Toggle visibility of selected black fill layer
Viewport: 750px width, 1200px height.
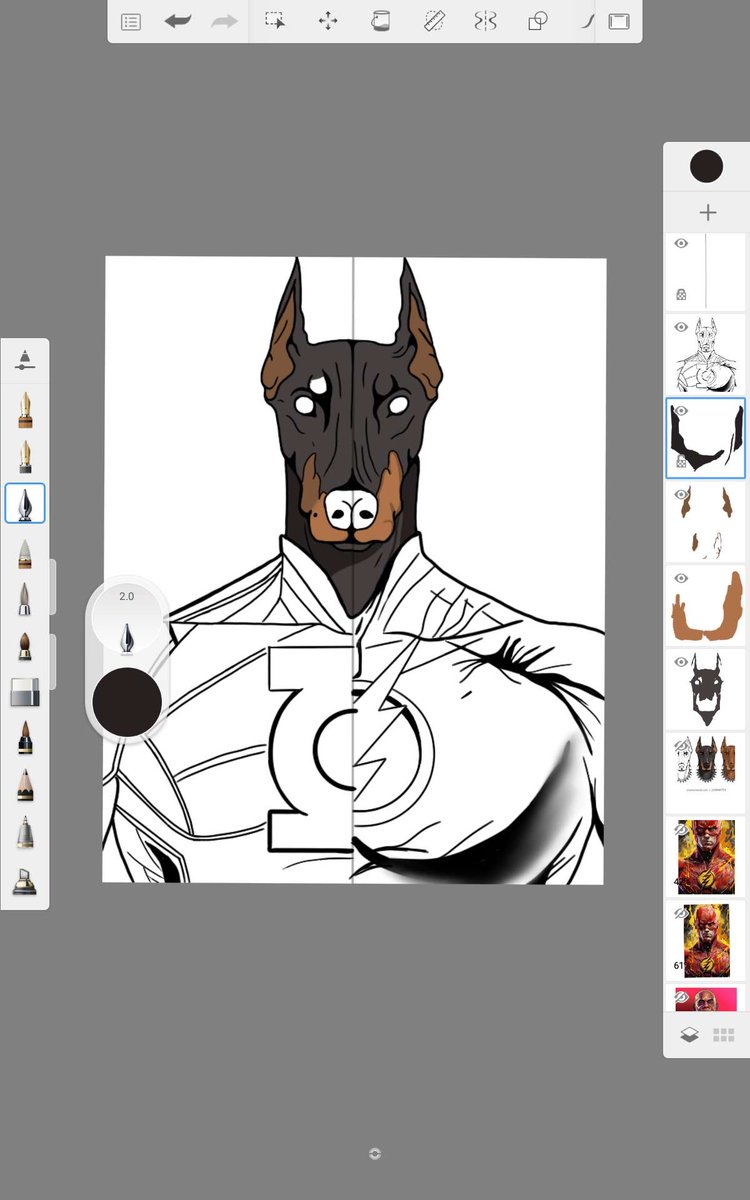[x=681, y=410]
